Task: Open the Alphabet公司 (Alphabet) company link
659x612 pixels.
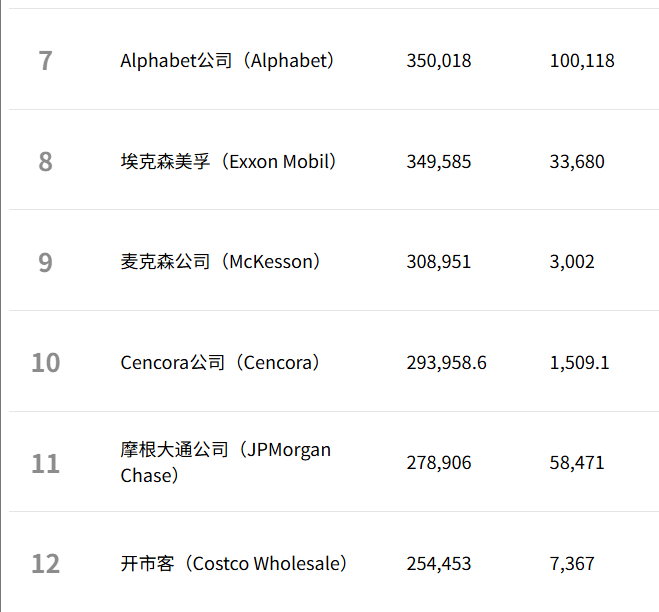Action: coord(227,61)
